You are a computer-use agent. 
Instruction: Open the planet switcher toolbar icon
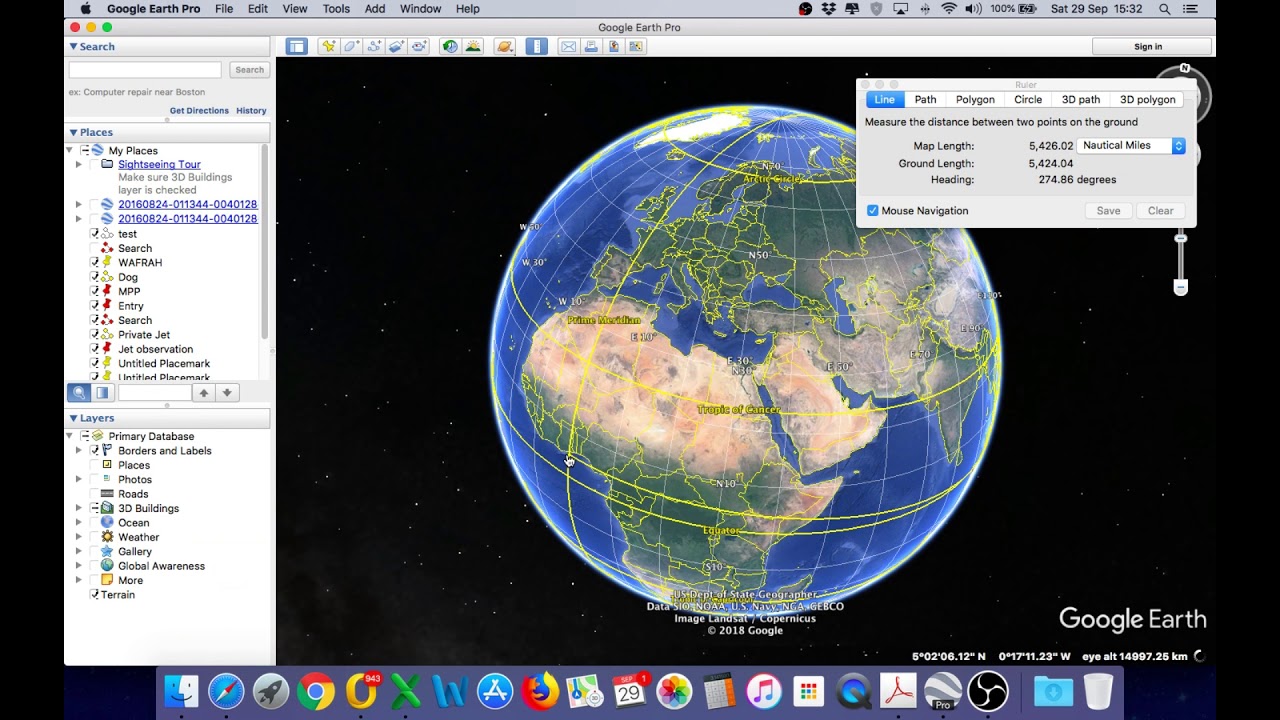click(x=505, y=46)
